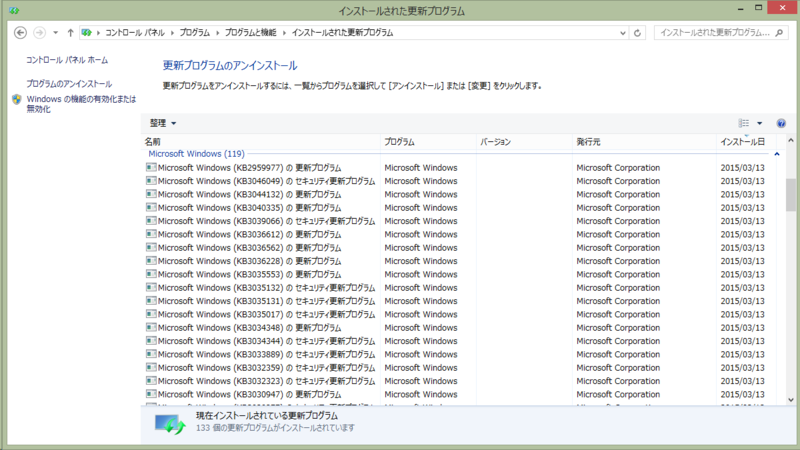The width and height of the screenshot is (800, 450).
Task: Open コントロール パネル ホーム link
Action: (x=67, y=60)
